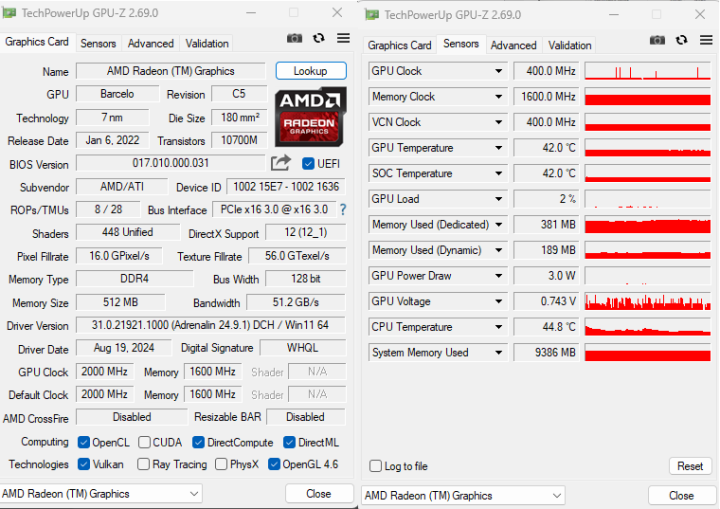
Task: Open System Memory Used sensor dropdown
Action: (x=498, y=353)
